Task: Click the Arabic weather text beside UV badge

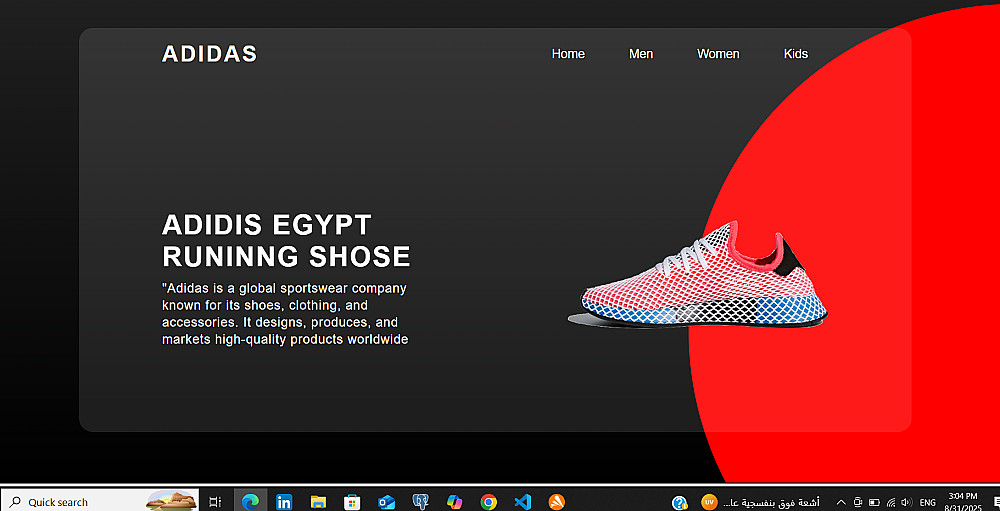Action: [x=772, y=503]
